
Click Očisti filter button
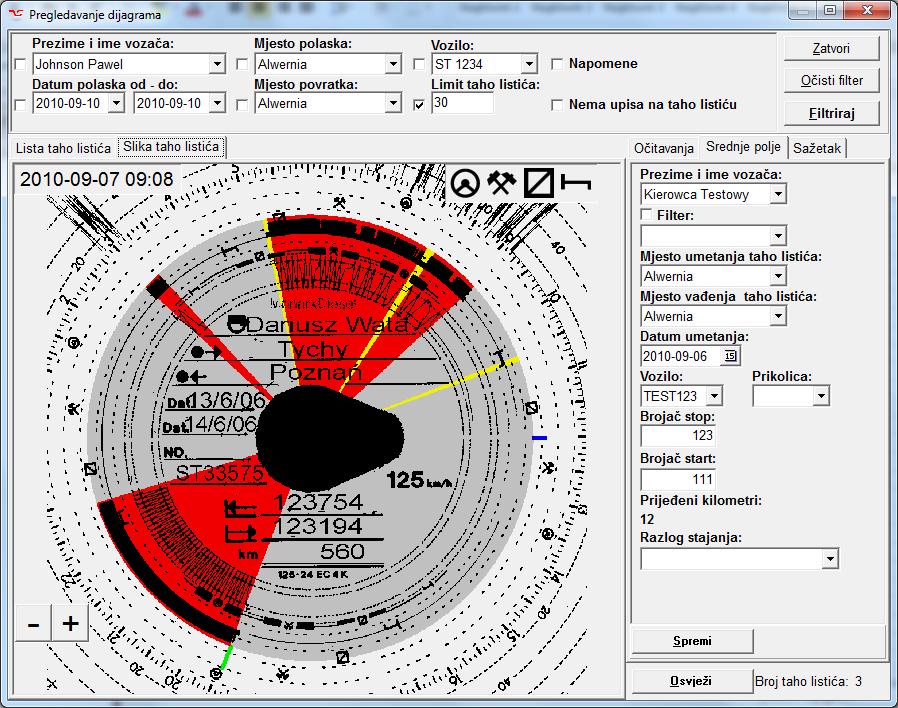click(x=831, y=81)
